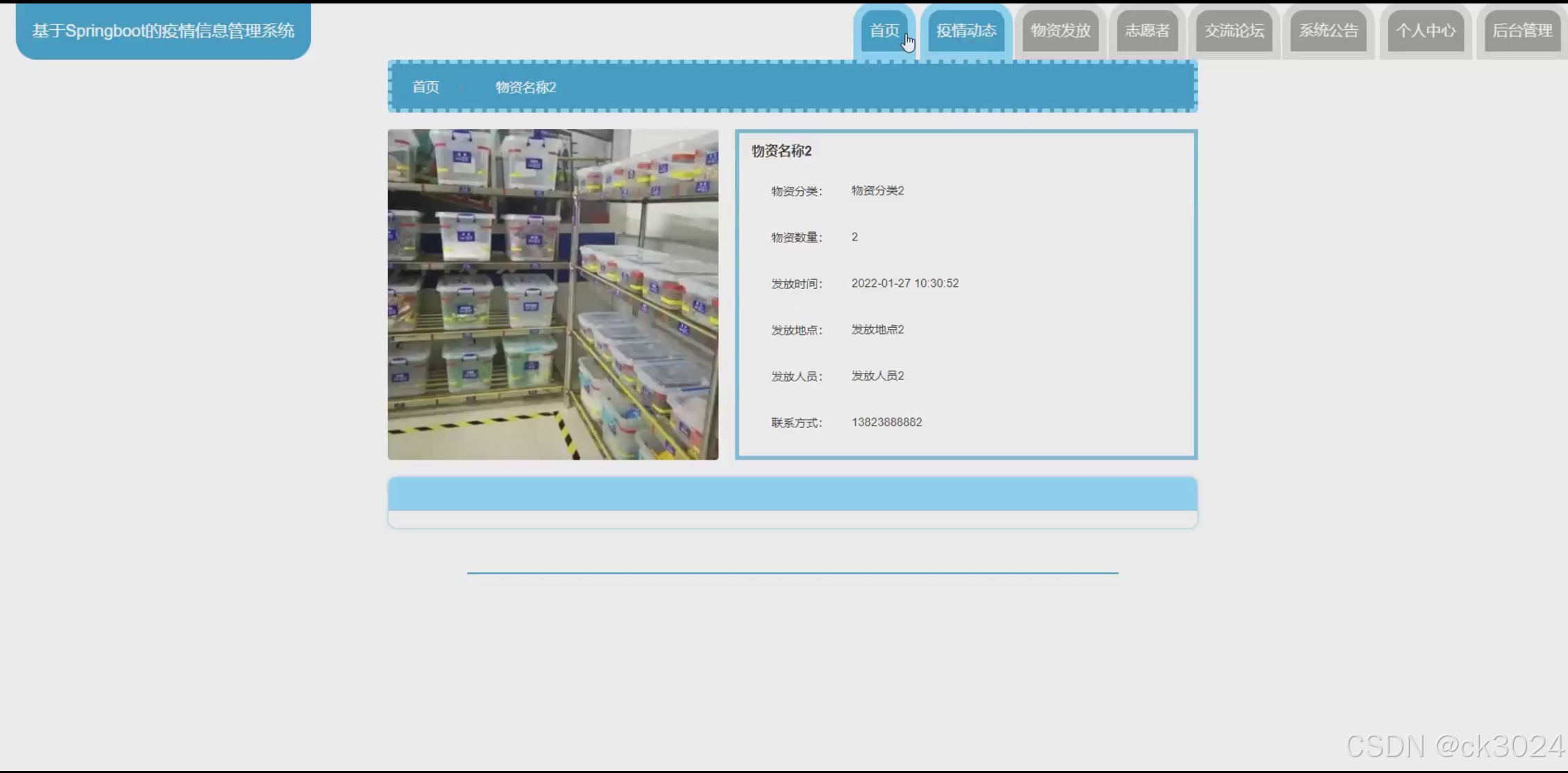
Task: Click the 发放人员2 staff value
Action: 877,376
